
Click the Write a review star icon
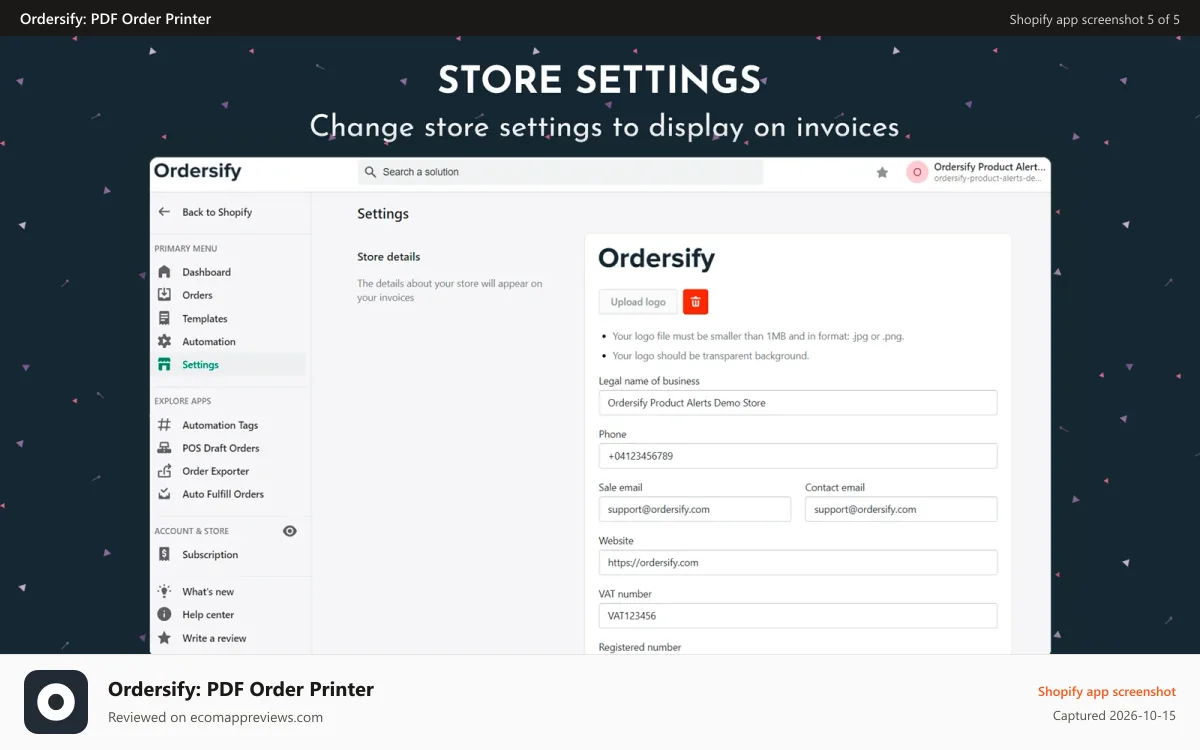pyautogui.click(x=164, y=638)
